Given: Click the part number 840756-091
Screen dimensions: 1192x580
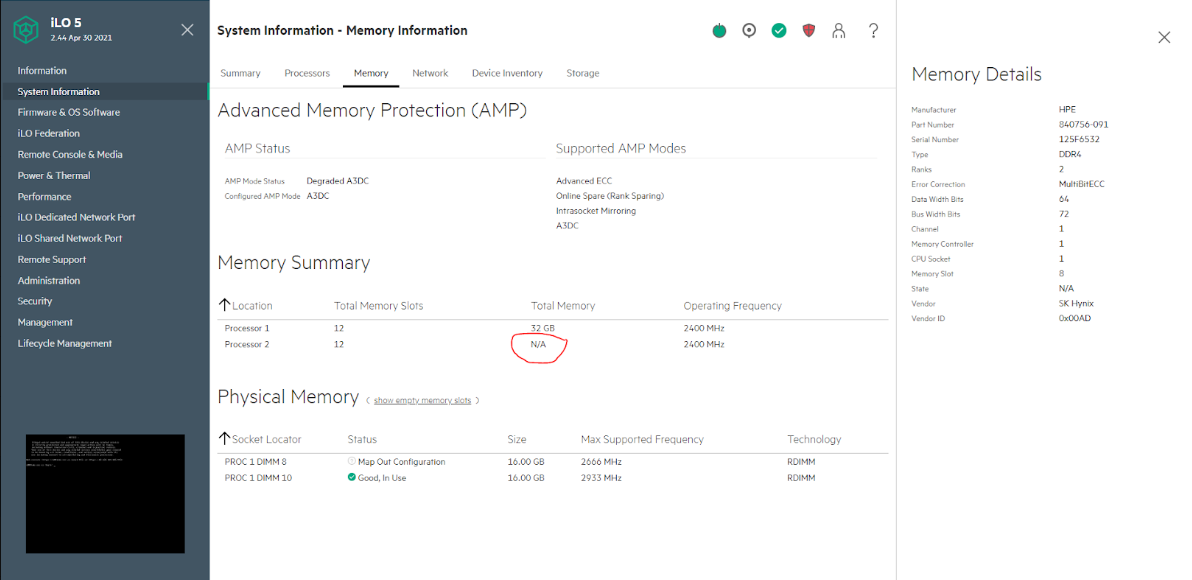Looking at the screenshot, I should [x=1081, y=125].
